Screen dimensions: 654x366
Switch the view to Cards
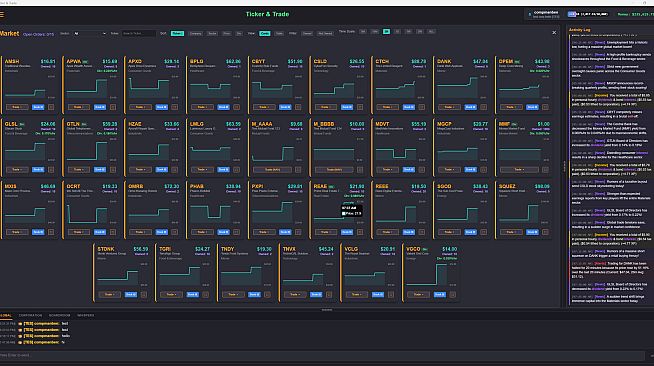264,33
